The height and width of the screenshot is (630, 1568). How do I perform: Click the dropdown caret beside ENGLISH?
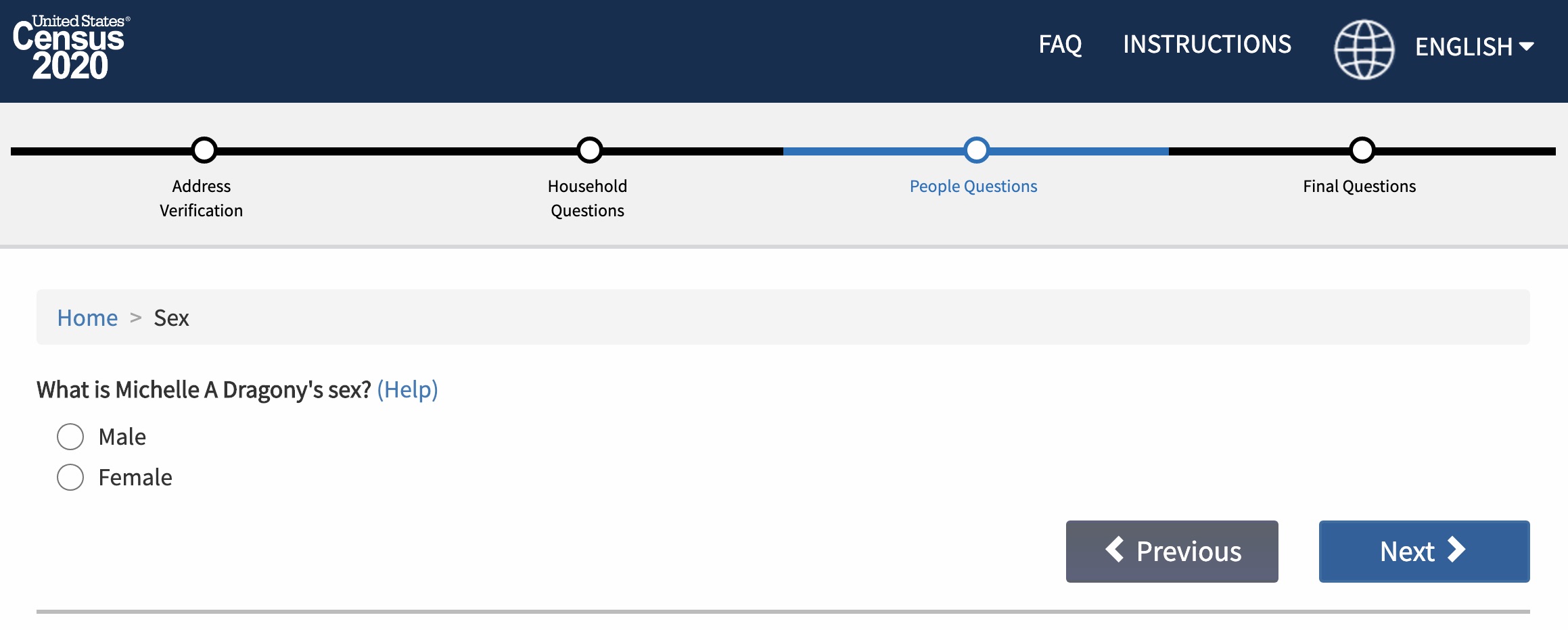coord(1526,46)
